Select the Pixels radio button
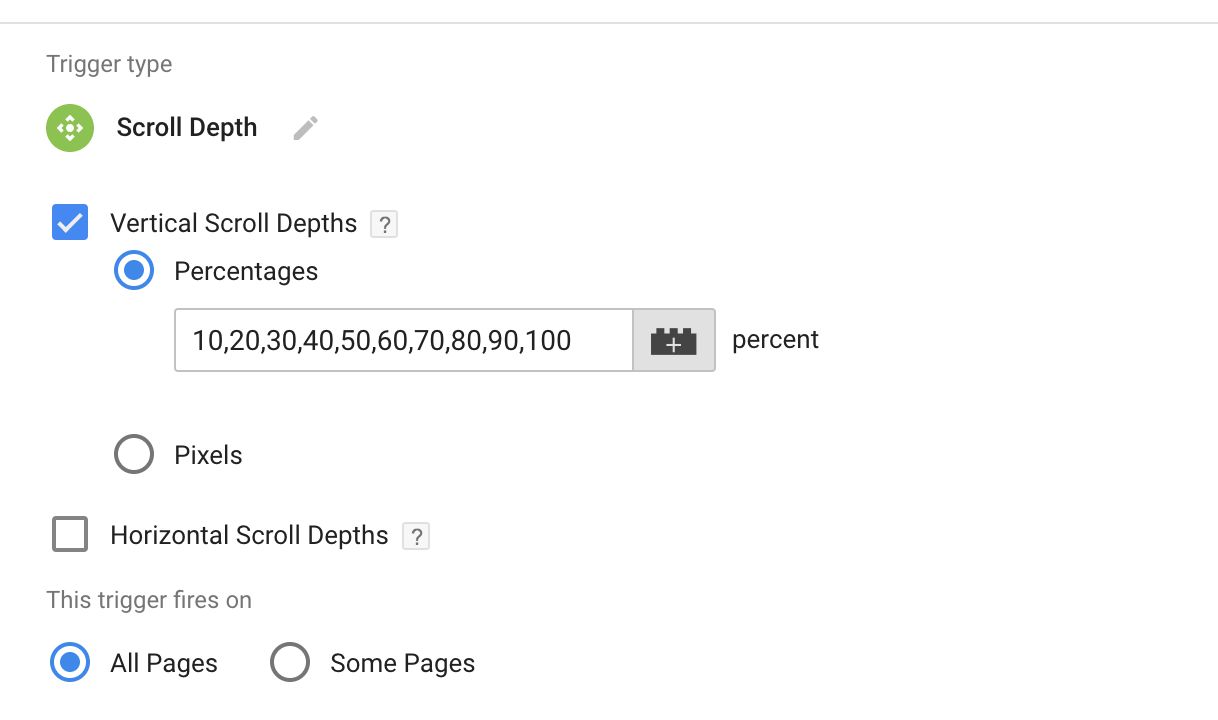1218x720 pixels. tap(134, 455)
